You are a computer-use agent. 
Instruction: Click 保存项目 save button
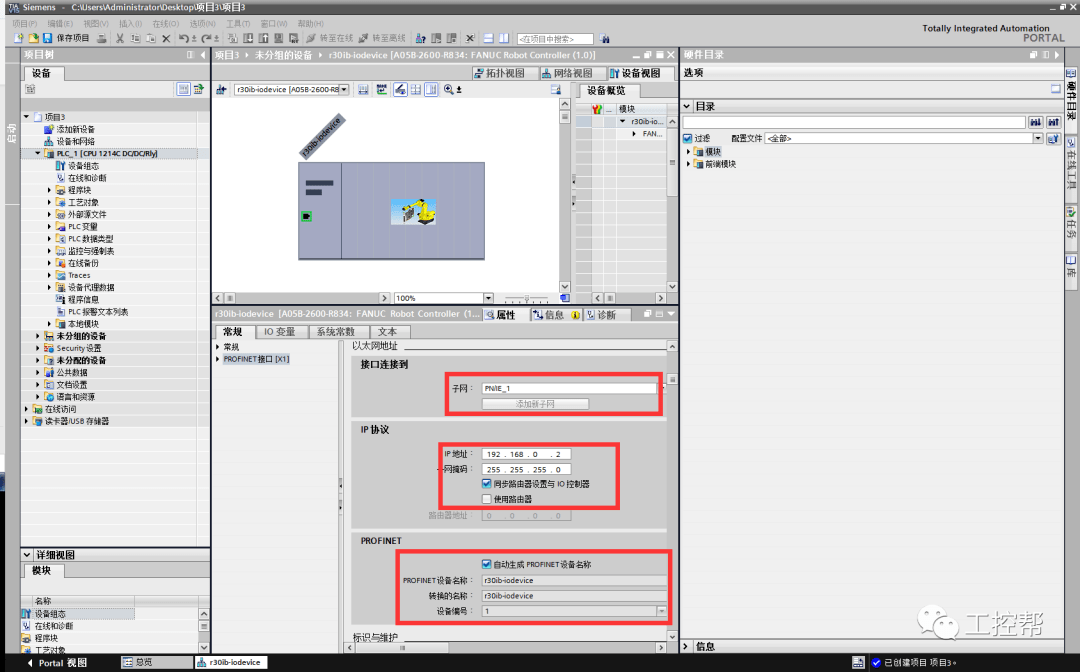click(65, 38)
